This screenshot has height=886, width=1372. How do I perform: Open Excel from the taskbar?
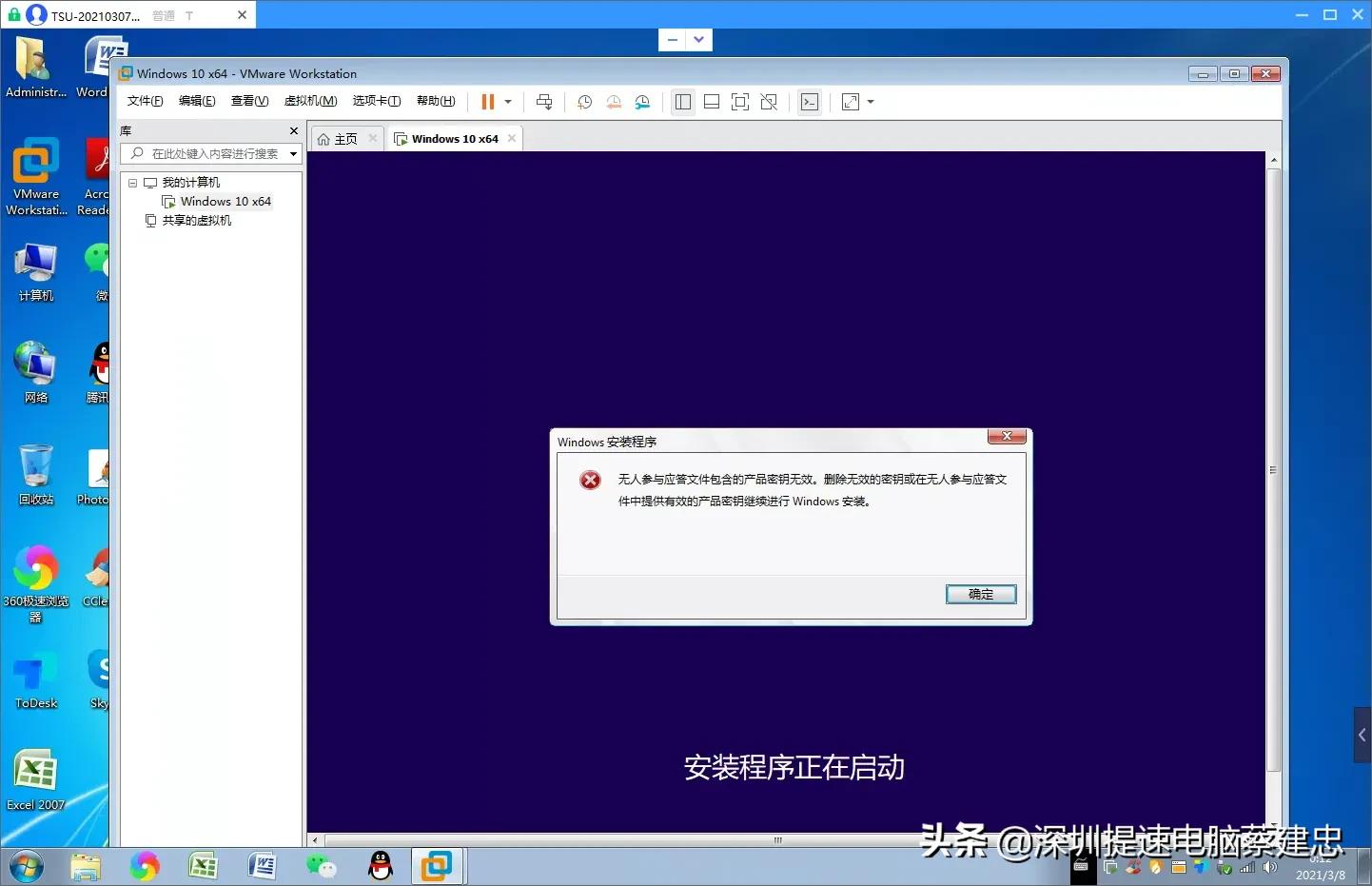[204, 866]
